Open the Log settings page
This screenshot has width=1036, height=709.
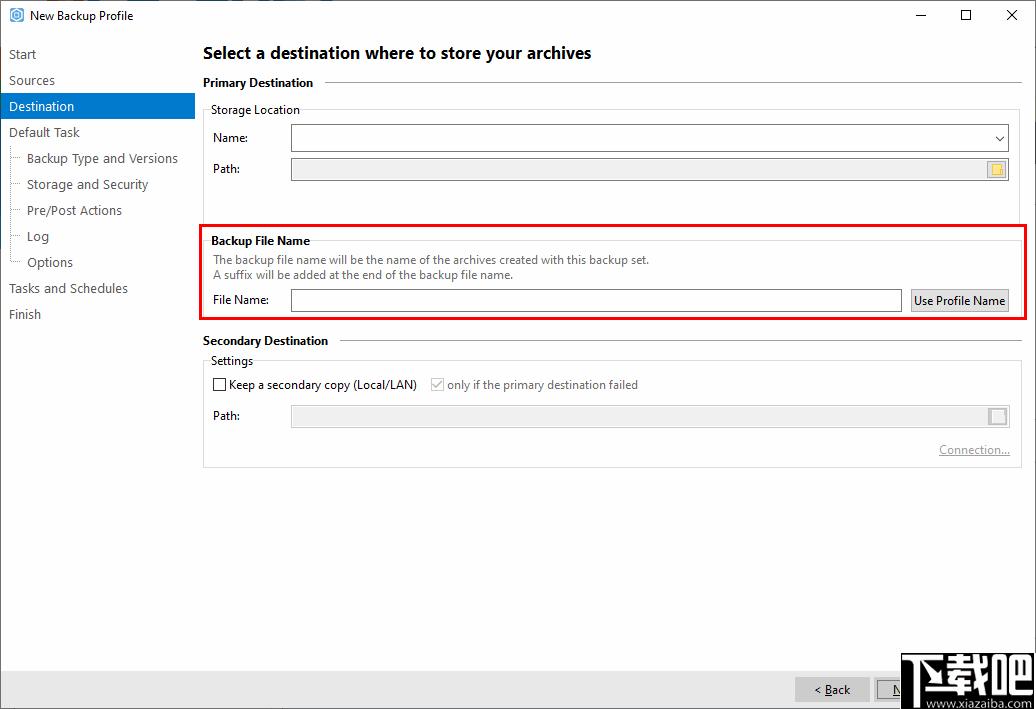click(x=38, y=237)
